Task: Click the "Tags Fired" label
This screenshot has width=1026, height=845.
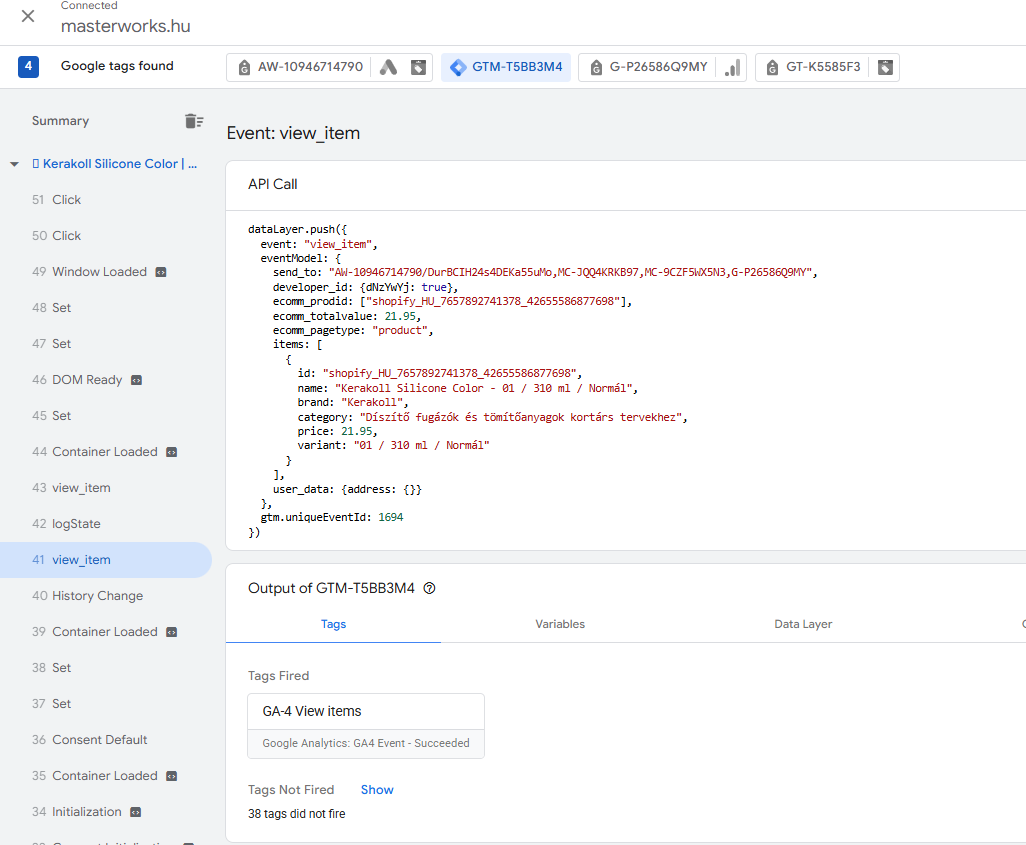Action: (x=278, y=675)
